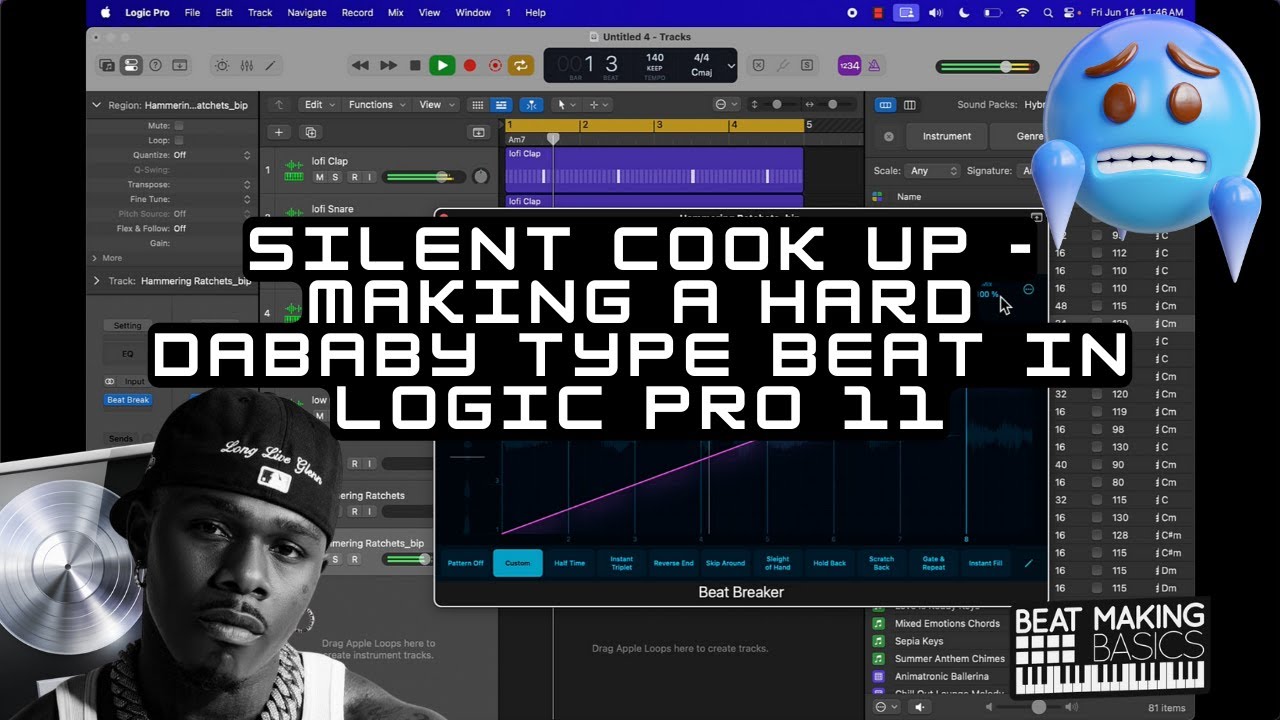Click the Instrument button in loop browser
Image resolution: width=1280 pixels, height=720 pixels.
tap(947, 136)
